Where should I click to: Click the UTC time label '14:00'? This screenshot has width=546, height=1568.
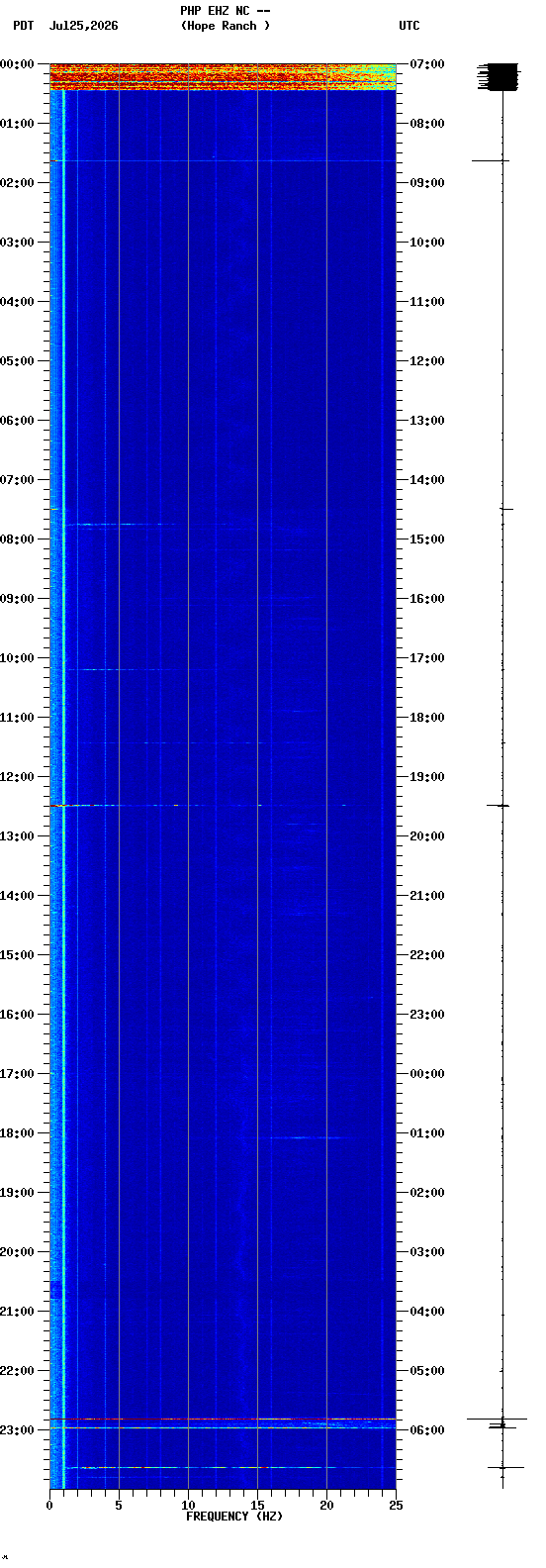tap(427, 480)
